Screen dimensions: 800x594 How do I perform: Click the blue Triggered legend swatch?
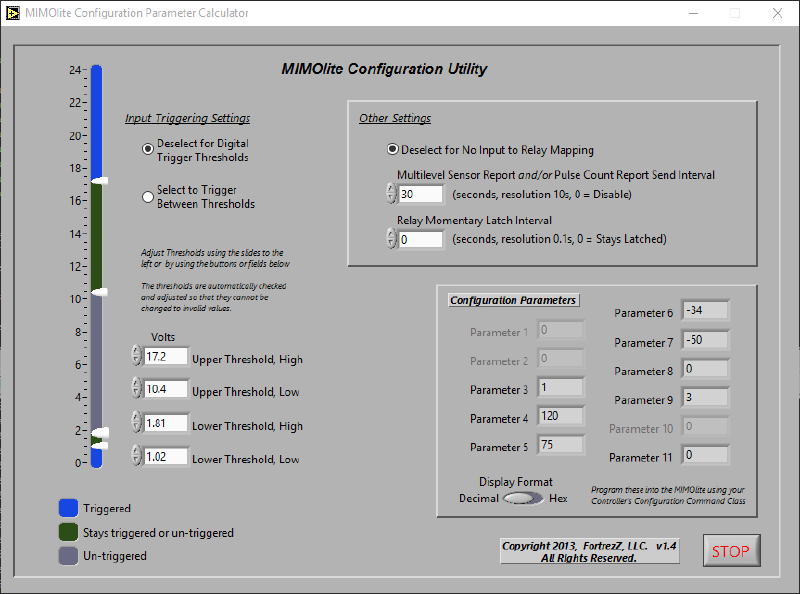[68, 508]
